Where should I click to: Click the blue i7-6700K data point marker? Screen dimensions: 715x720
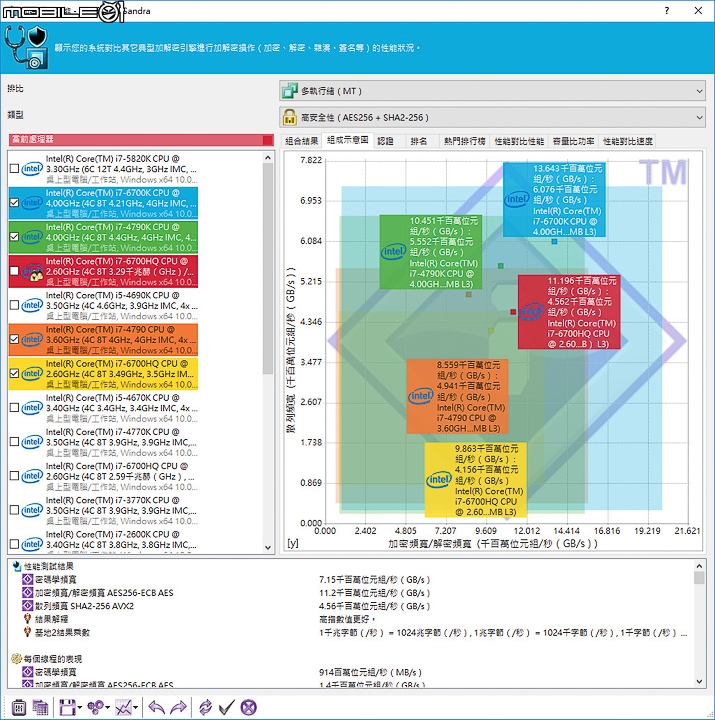554,242
